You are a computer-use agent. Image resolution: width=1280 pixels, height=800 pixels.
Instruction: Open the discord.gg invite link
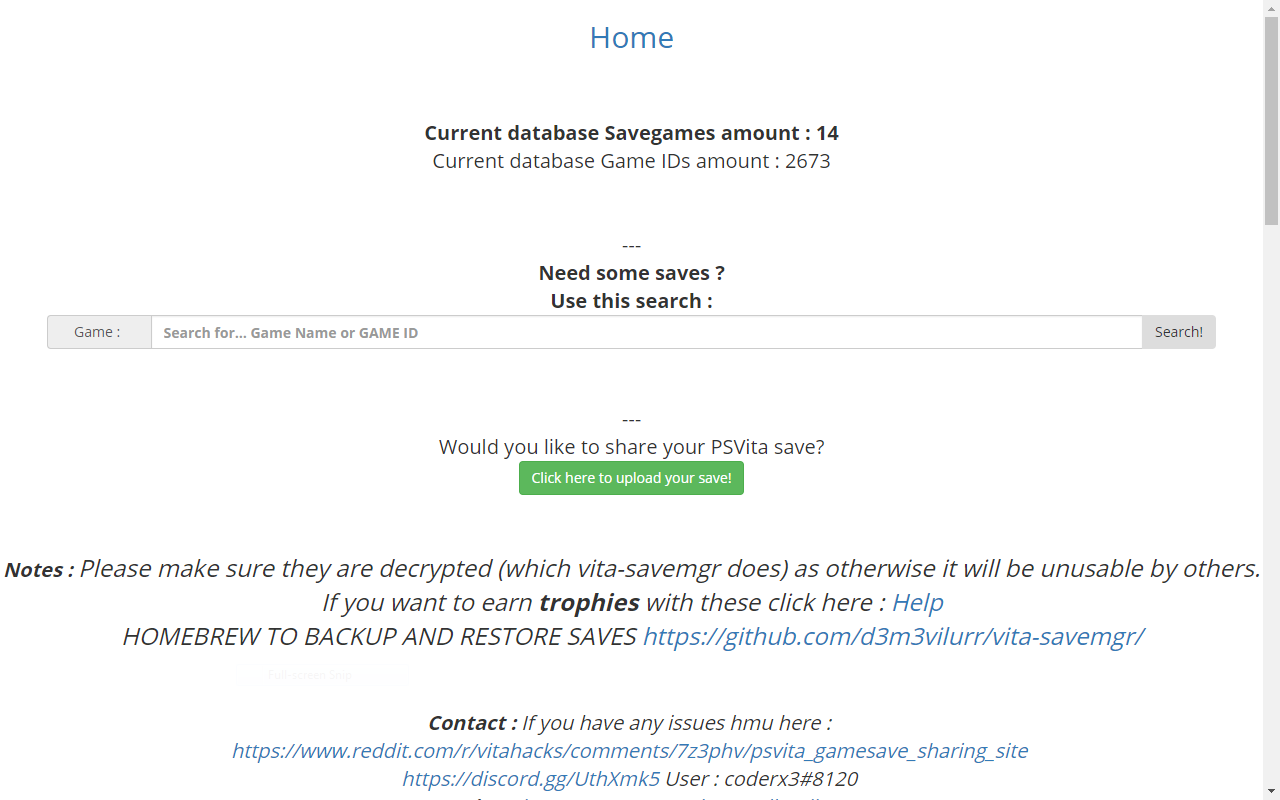[531, 779]
